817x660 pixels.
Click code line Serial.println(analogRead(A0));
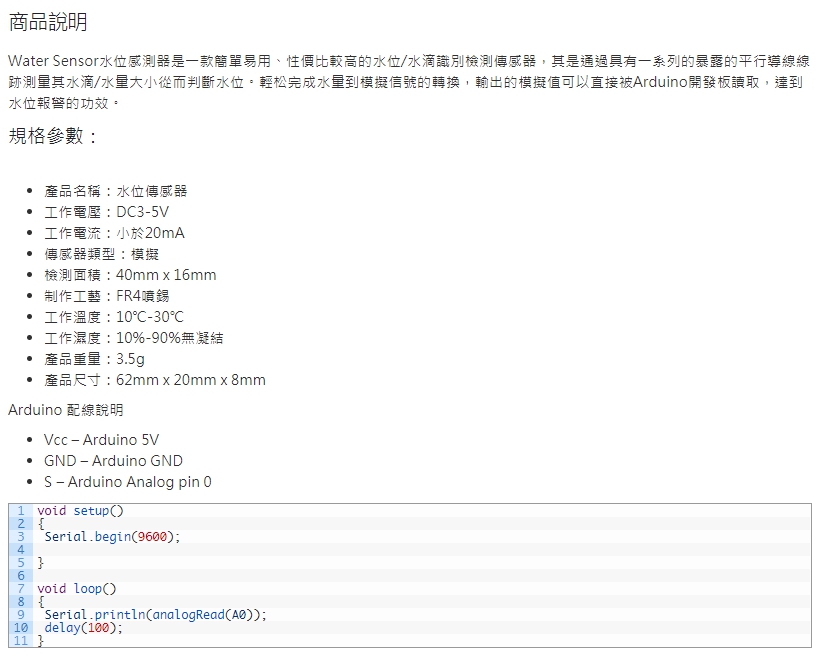tap(155, 615)
